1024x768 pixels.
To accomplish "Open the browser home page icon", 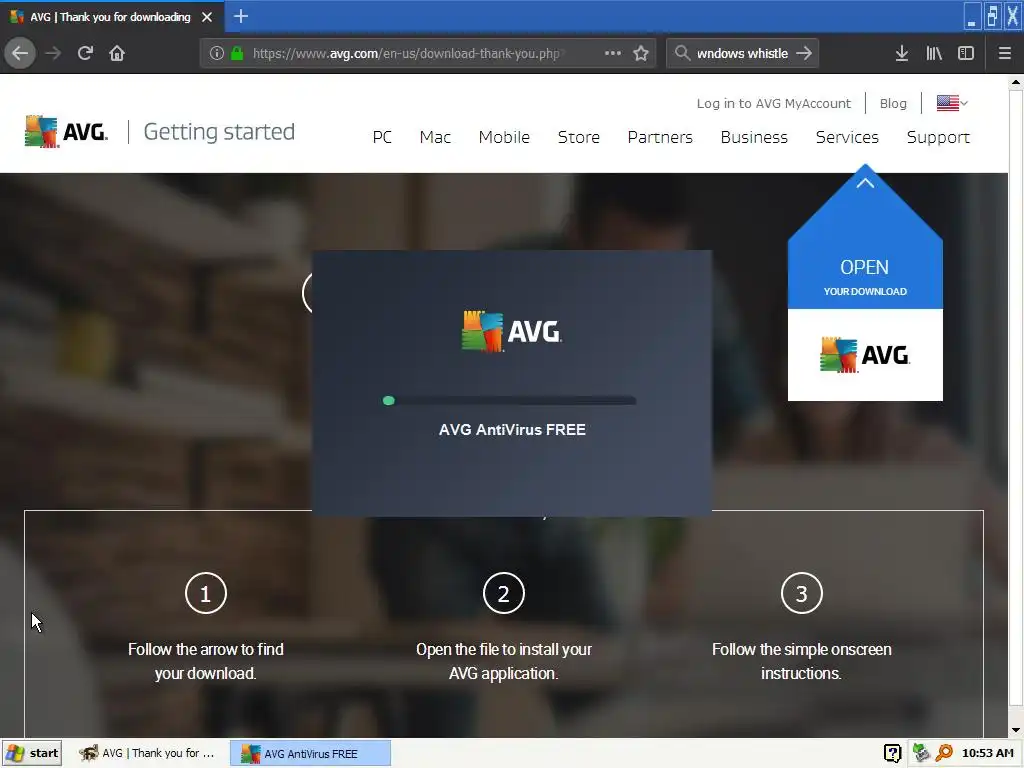I will click(x=117, y=54).
